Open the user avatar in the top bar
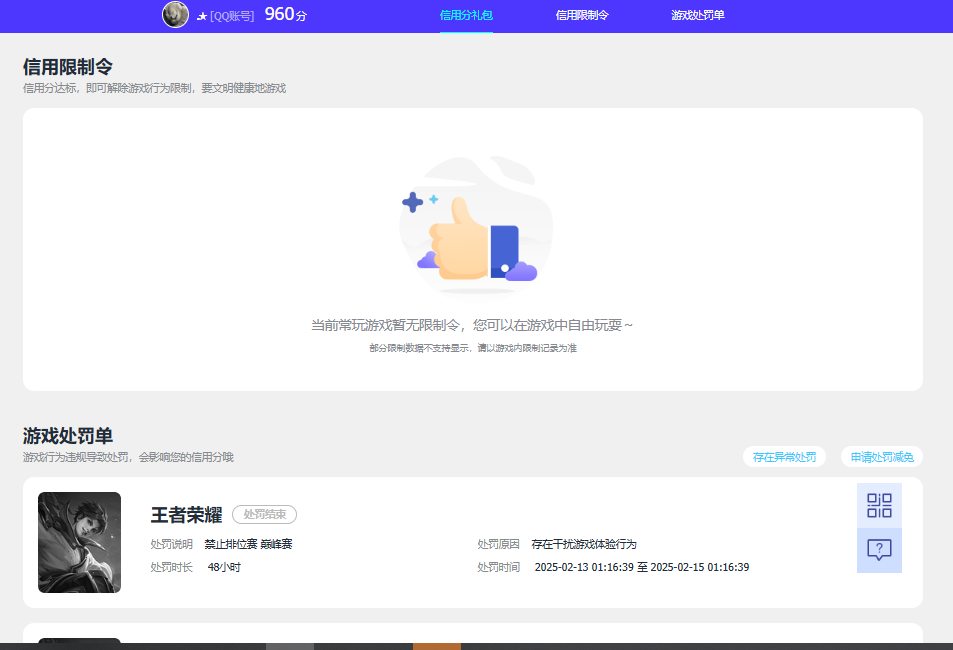 tap(175, 15)
